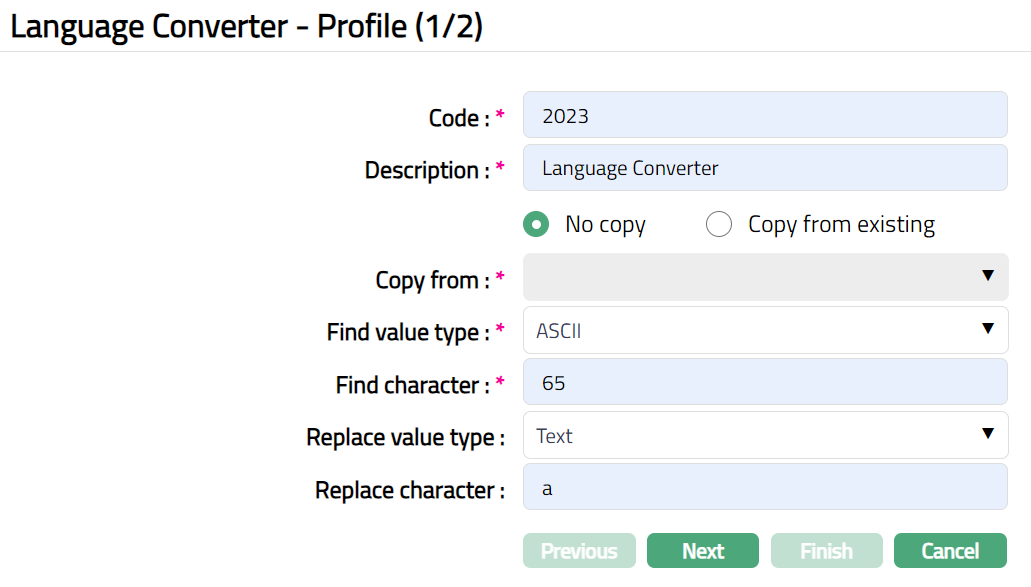Click the arrow on Find value type combo

coord(988,329)
